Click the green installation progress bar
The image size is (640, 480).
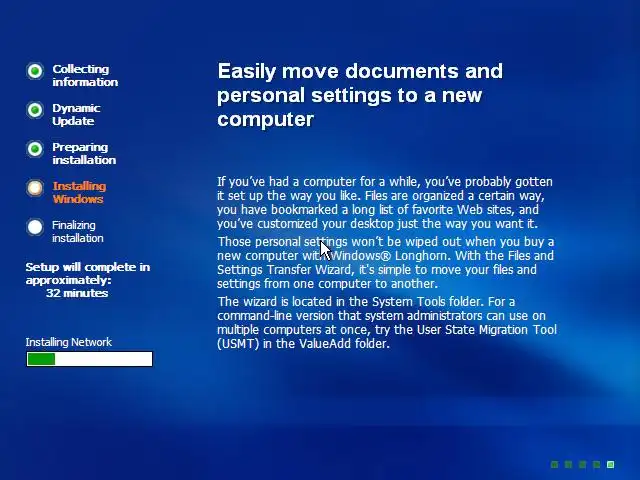pyautogui.click(x=89, y=359)
